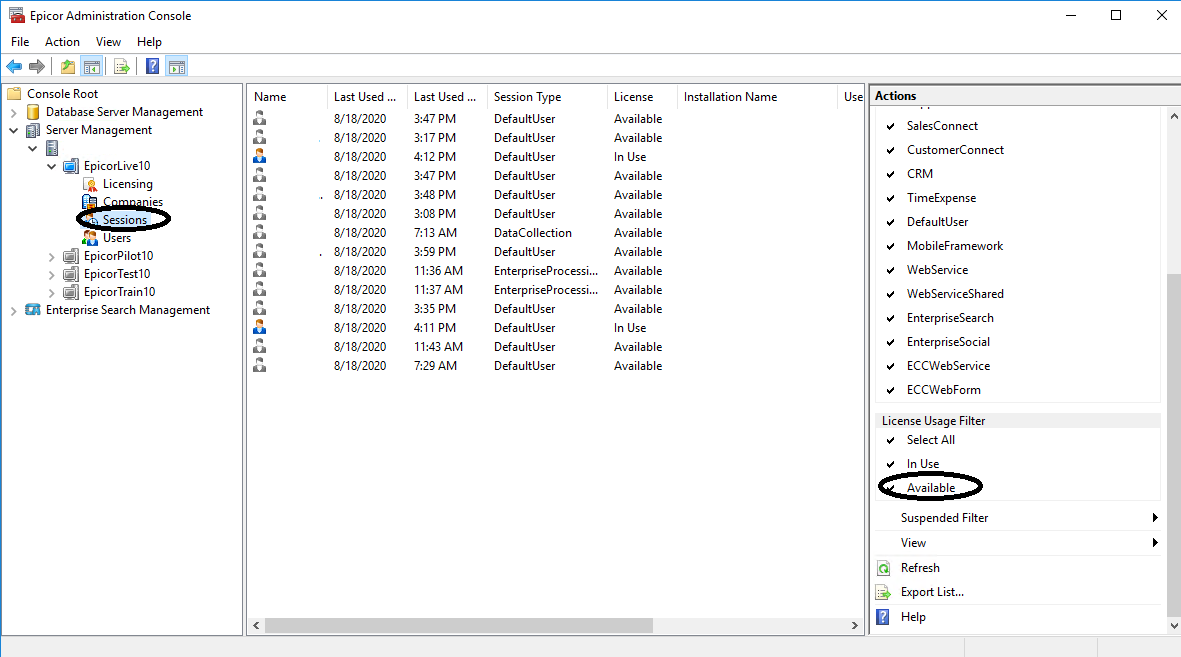Open the Up One Level folder icon
1181x657 pixels.
(x=66, y=66)
